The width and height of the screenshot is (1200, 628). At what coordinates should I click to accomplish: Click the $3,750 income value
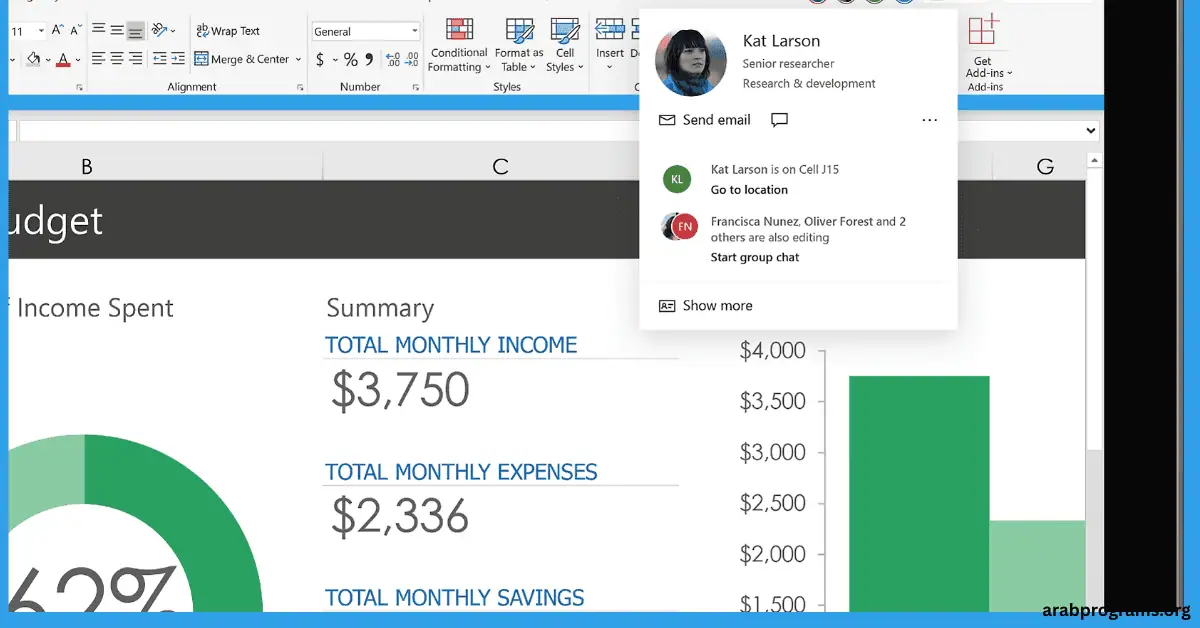[400, 390]
